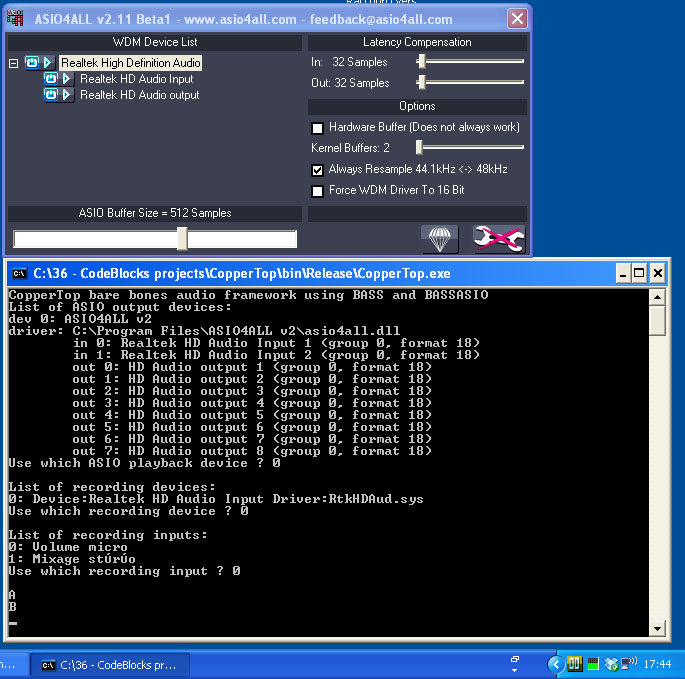The width and height of the screenshot is (685, 679).
Task: Click play arrow beside Realtek HD Audio output
Action: point(66,95)
